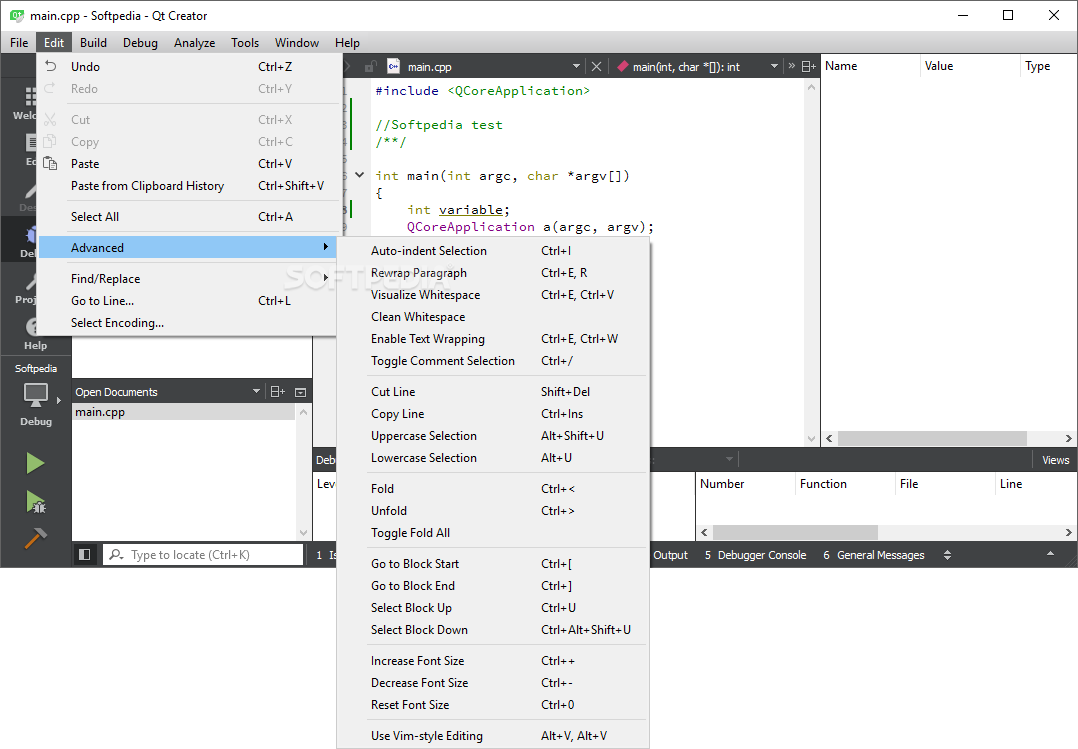The image size is (1078, 749).
Task: Toggle Enable Text Wrapping option
Action: click(x=493, y=339)
